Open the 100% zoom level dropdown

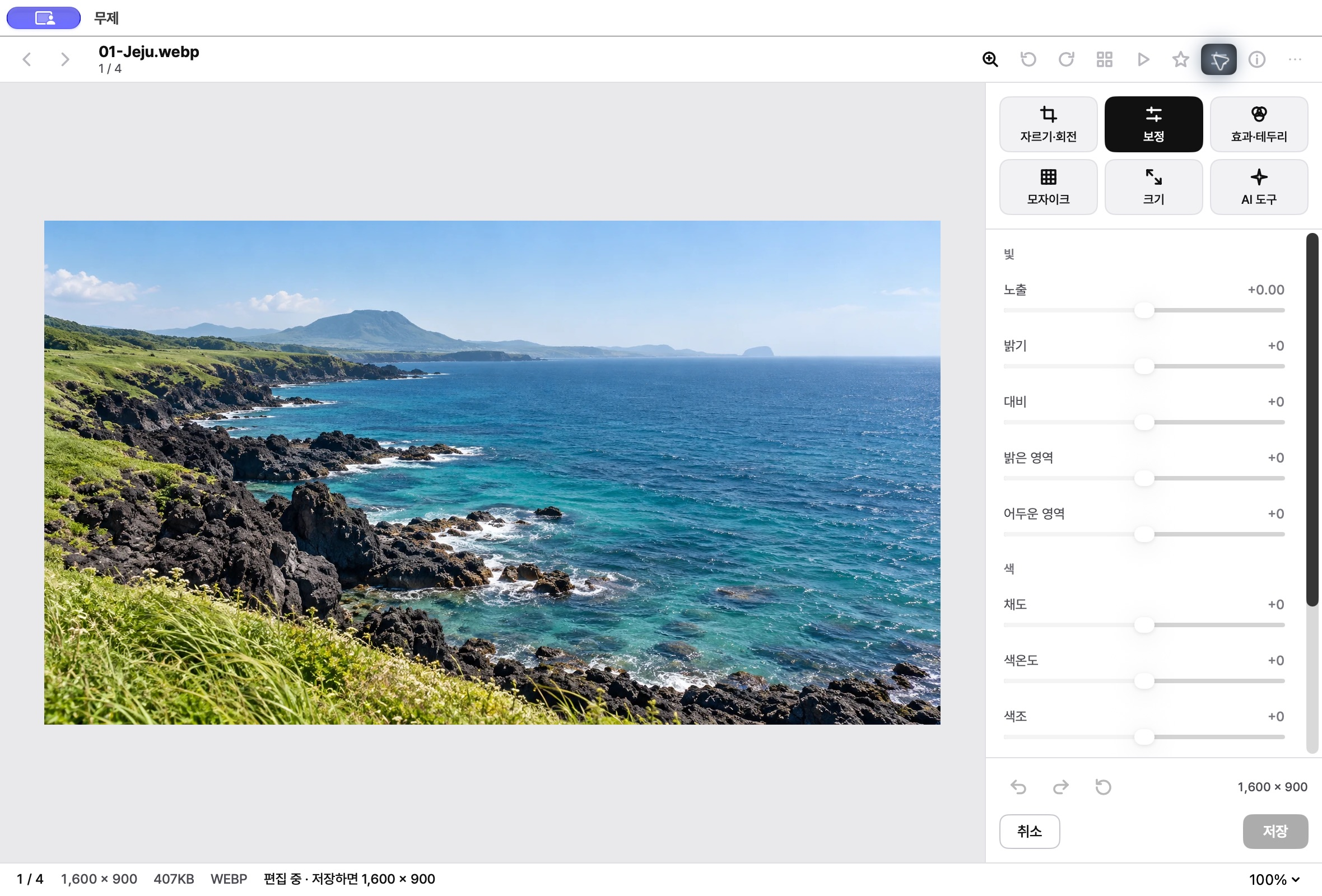1274,880
